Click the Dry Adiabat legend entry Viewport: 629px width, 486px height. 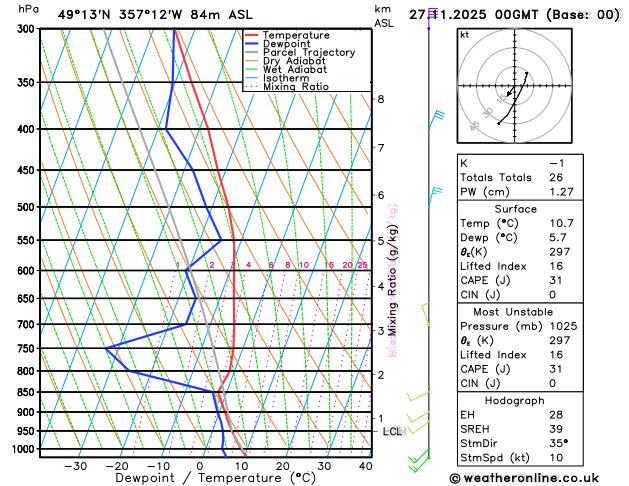[286, 61]
